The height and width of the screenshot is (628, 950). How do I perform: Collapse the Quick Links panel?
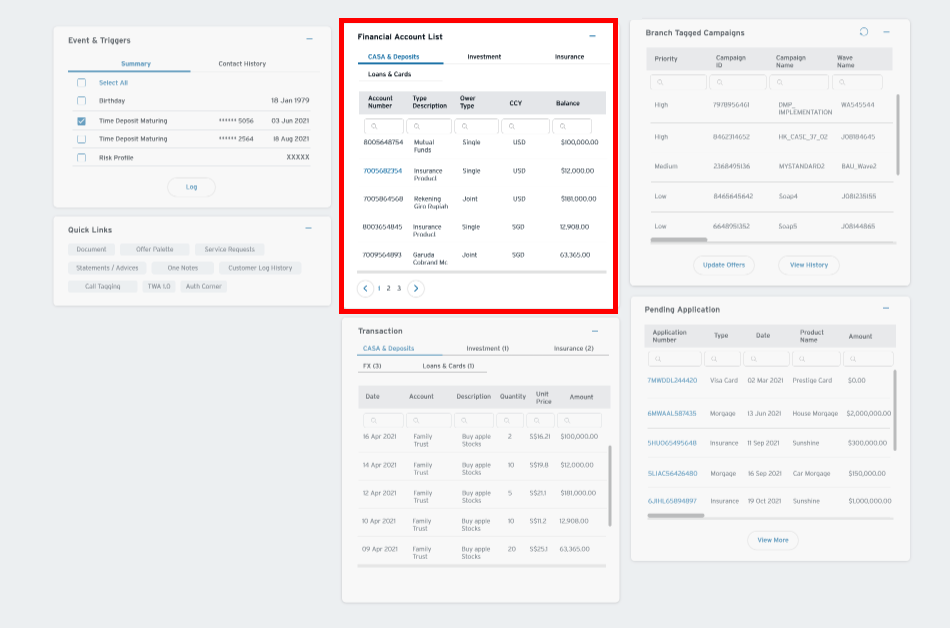309,228
